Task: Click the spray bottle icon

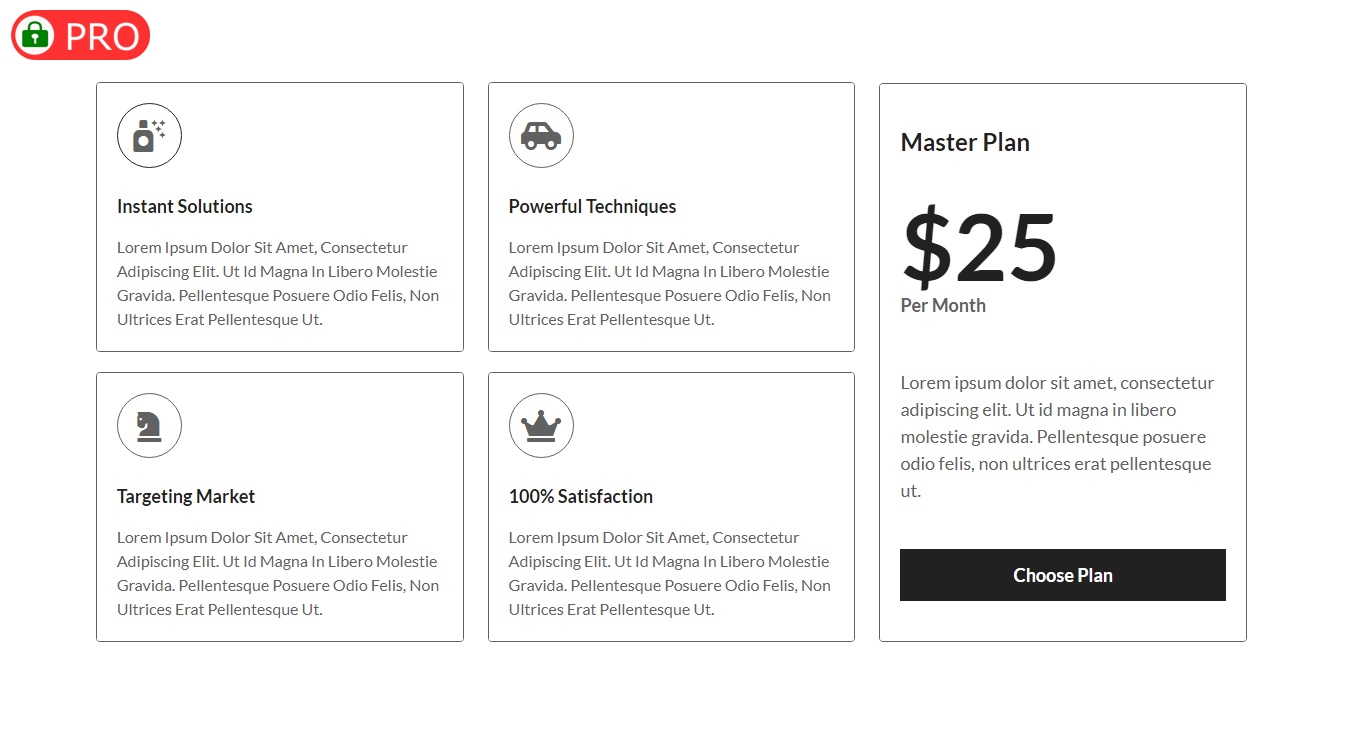Action: [x=149, y=135]
